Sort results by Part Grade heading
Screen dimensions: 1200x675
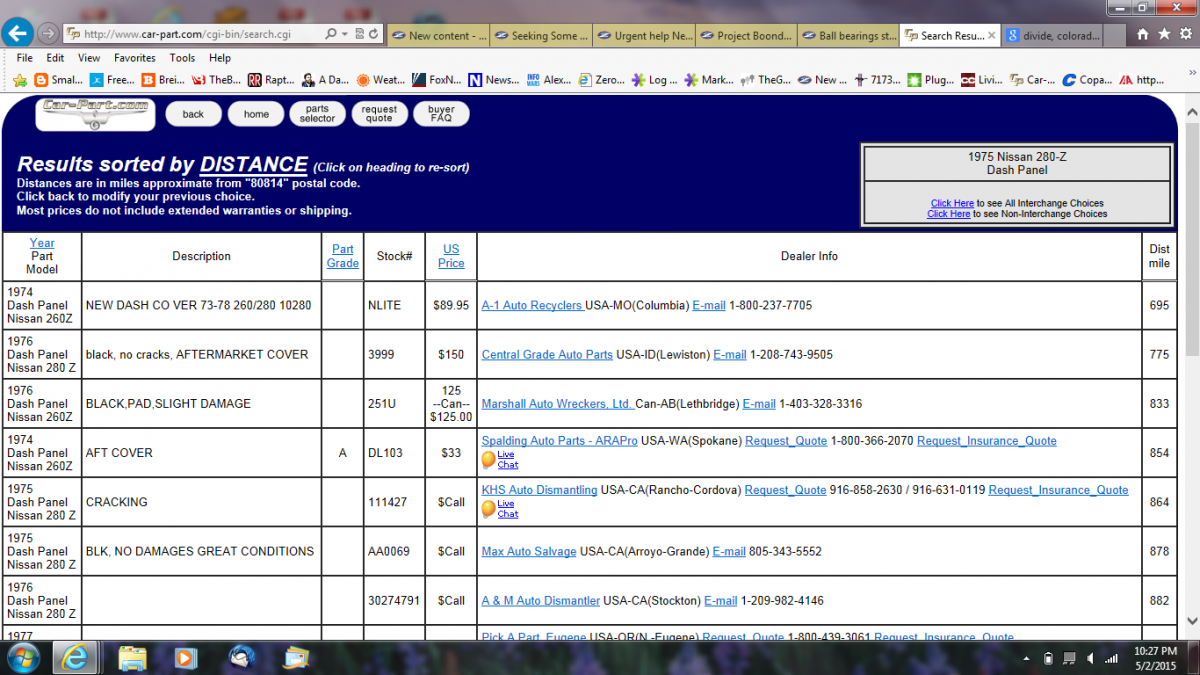[343, 257]
